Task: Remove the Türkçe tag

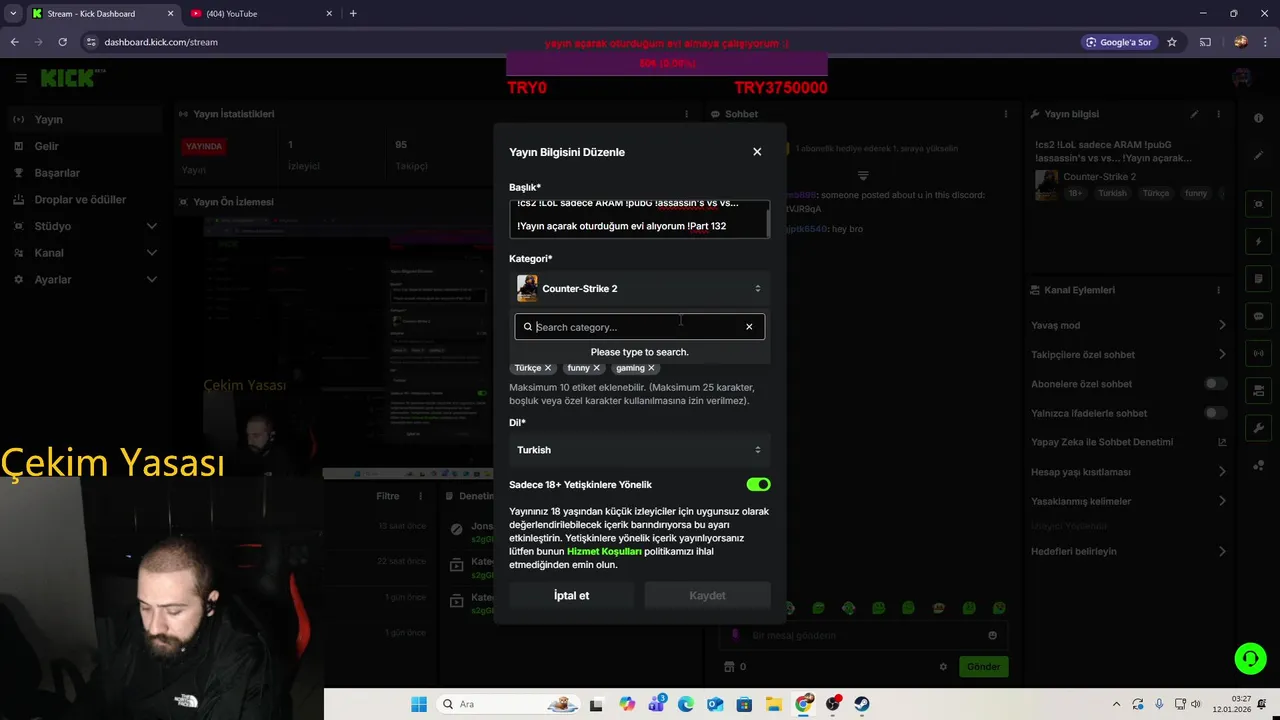Action: (x=547, y=368)
